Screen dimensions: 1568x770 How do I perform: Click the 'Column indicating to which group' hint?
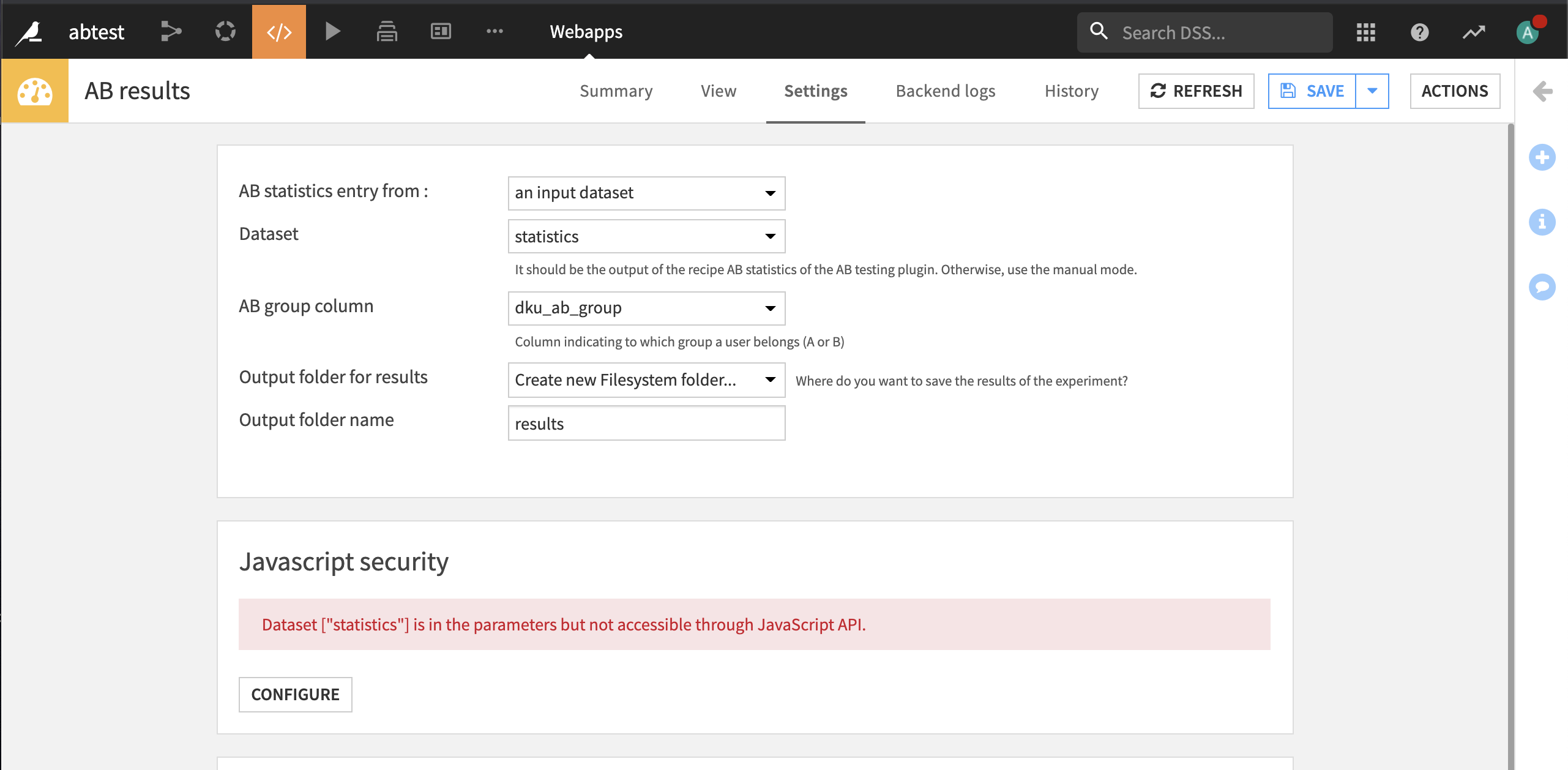pos(679,342)
